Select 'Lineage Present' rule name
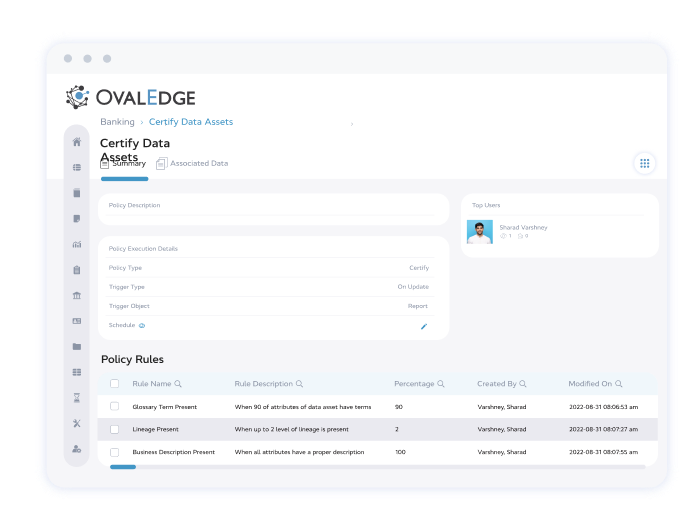This screenshot has width=700, height=521. pos(155,429)
